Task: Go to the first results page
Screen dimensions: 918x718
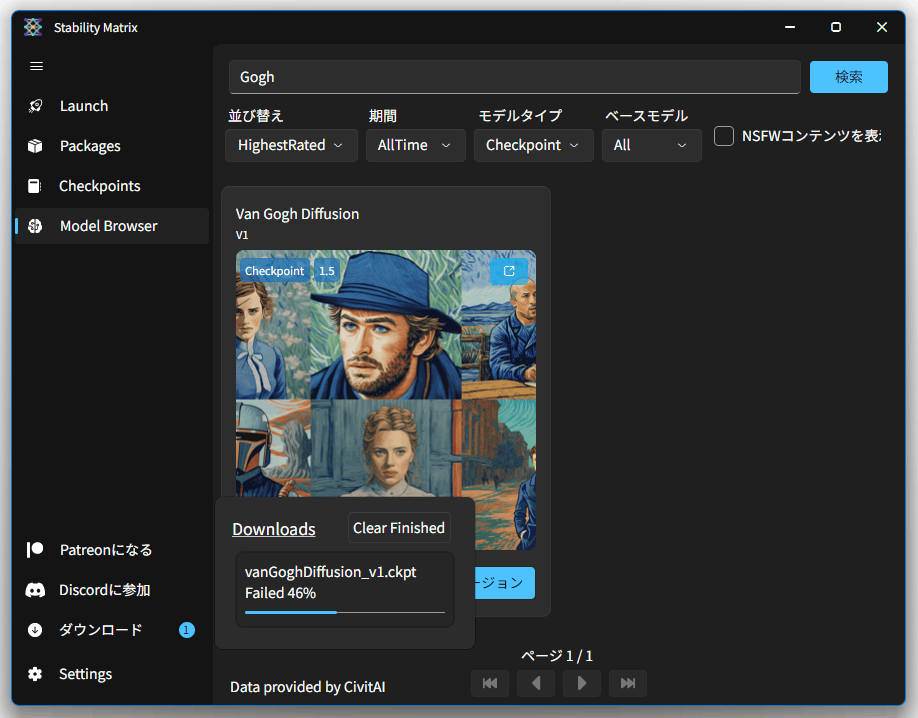Action: 490,683
